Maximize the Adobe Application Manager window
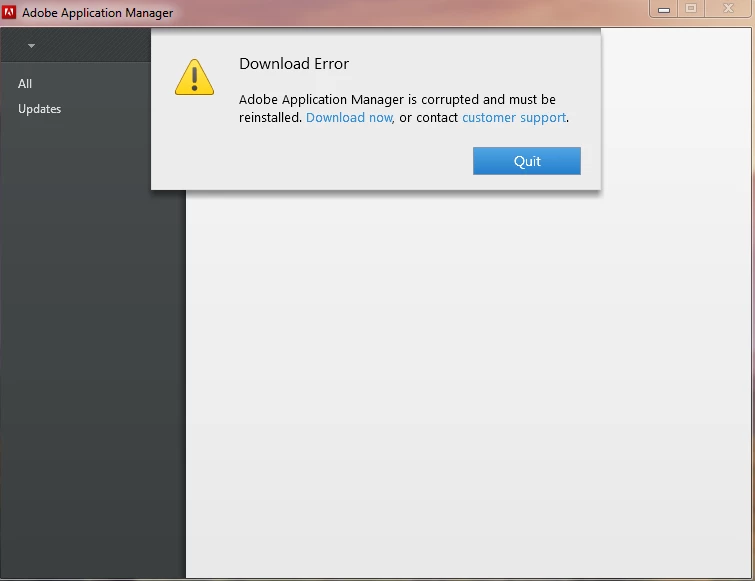Image resolution: width=755 pixels, height=581 pixels. [691, 9]
